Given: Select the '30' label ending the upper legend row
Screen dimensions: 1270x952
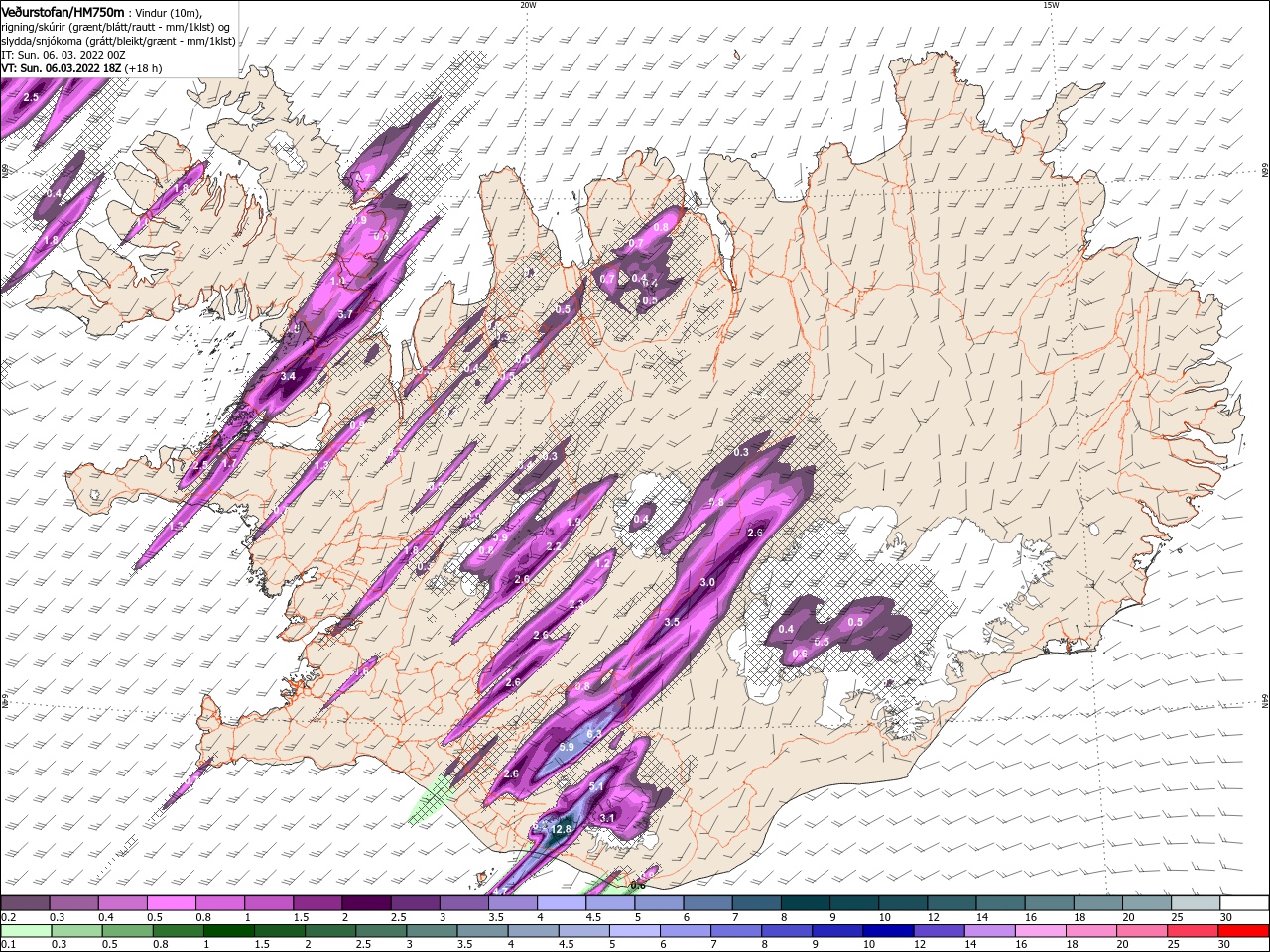Looking at the screenshot, I should tap(1226, 917).
